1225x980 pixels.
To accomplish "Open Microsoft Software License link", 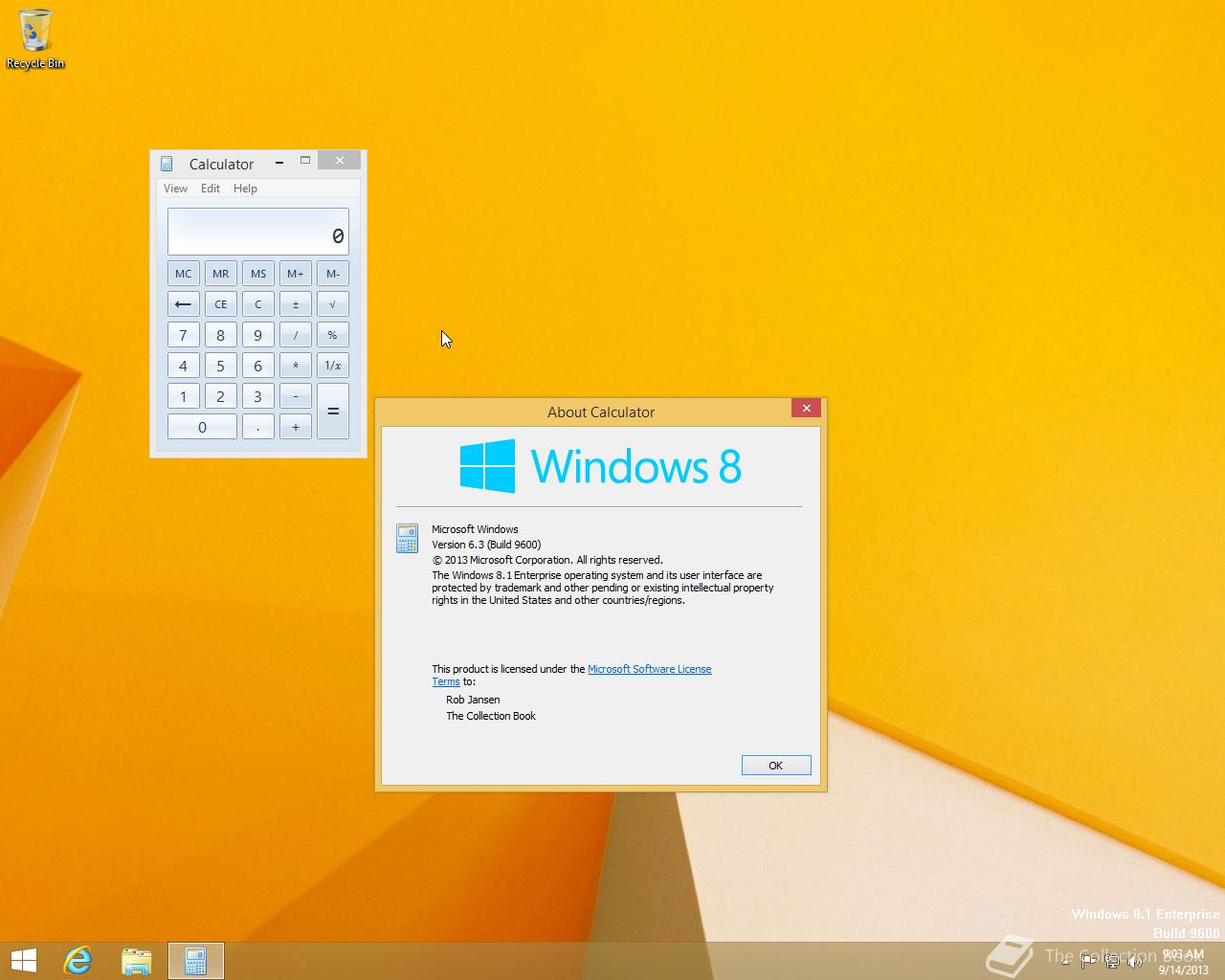I will [649, 669].
